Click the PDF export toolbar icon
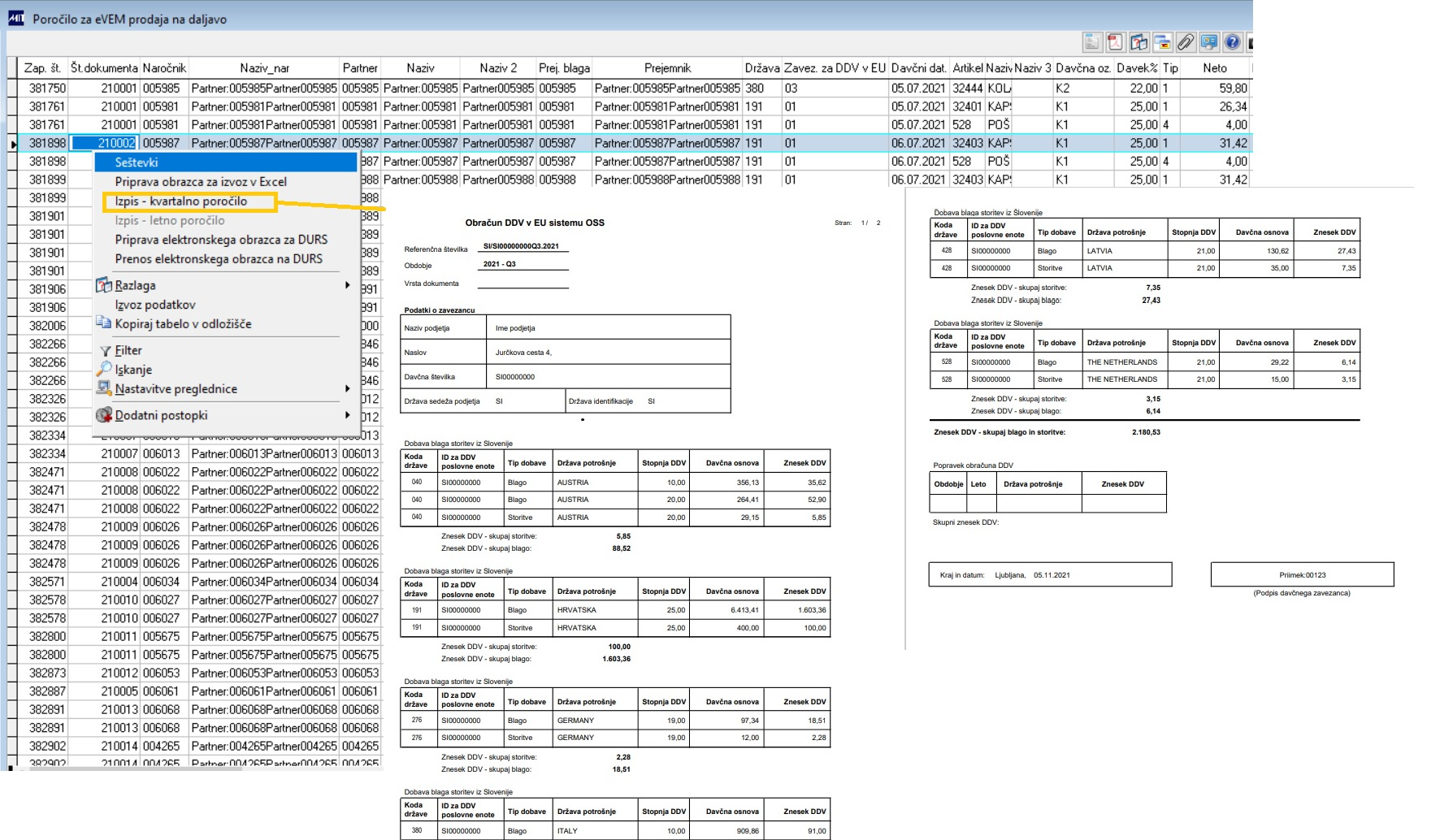This screenshot has width=1453, height=840. 1115,42
